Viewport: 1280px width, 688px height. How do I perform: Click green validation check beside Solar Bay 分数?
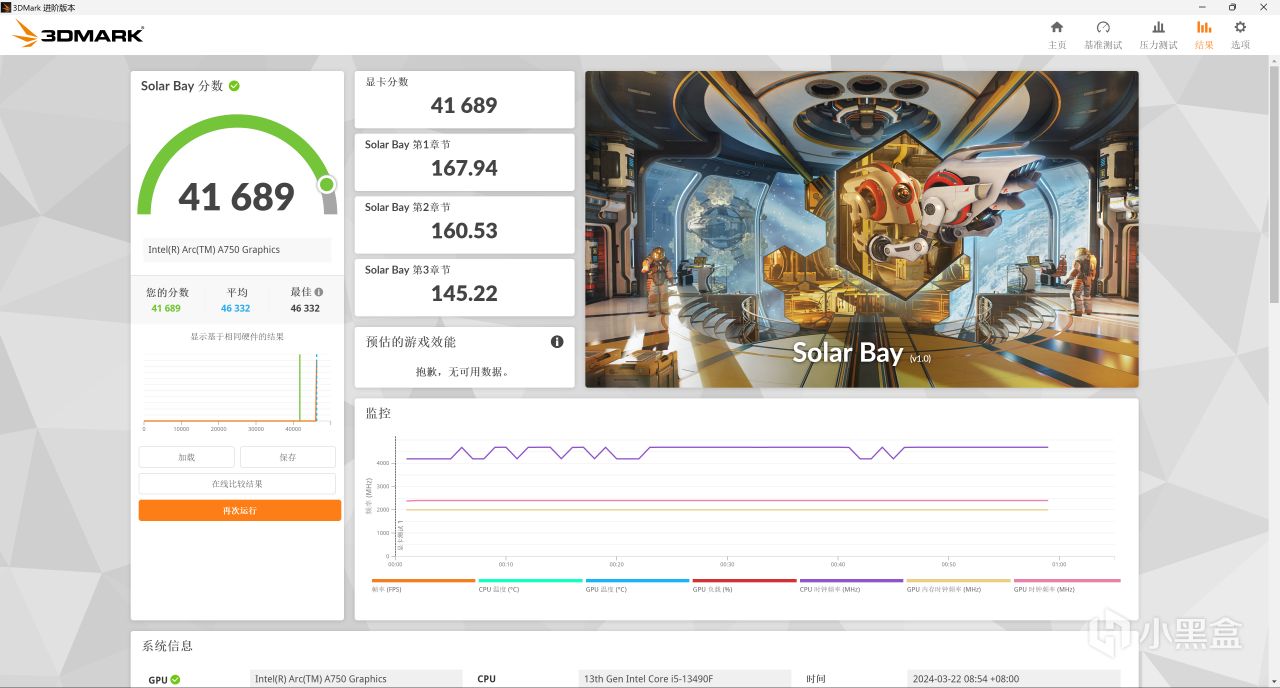[234, 86]
